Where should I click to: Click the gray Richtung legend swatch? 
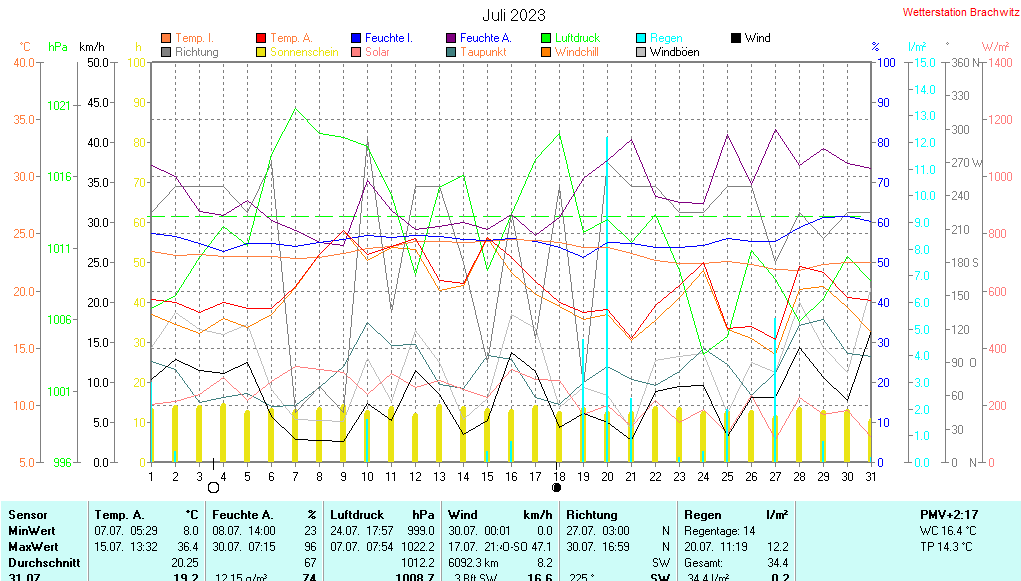pyautogui.click(x=166, y=52)
